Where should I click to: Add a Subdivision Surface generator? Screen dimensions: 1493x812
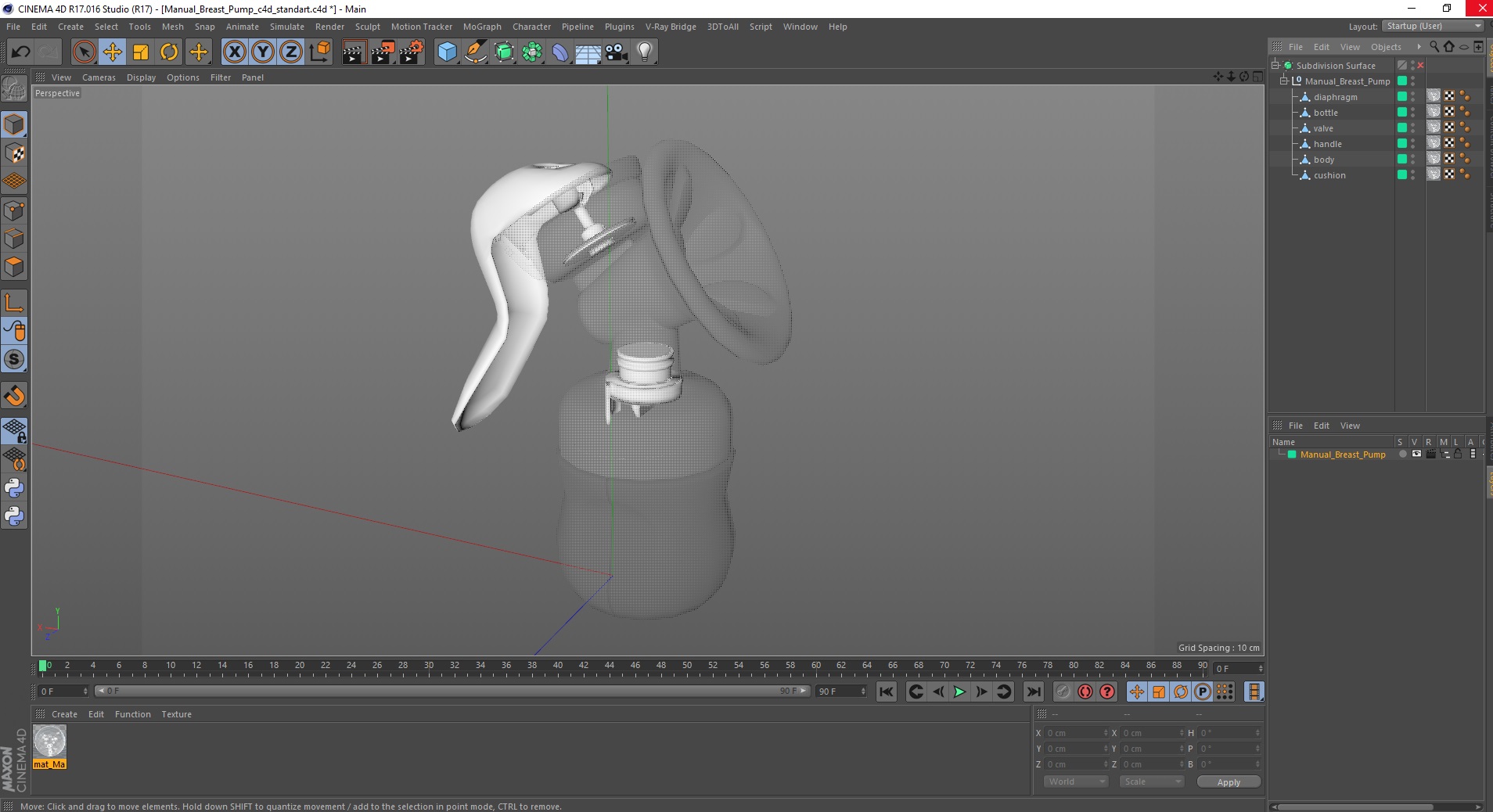[504, 52]
